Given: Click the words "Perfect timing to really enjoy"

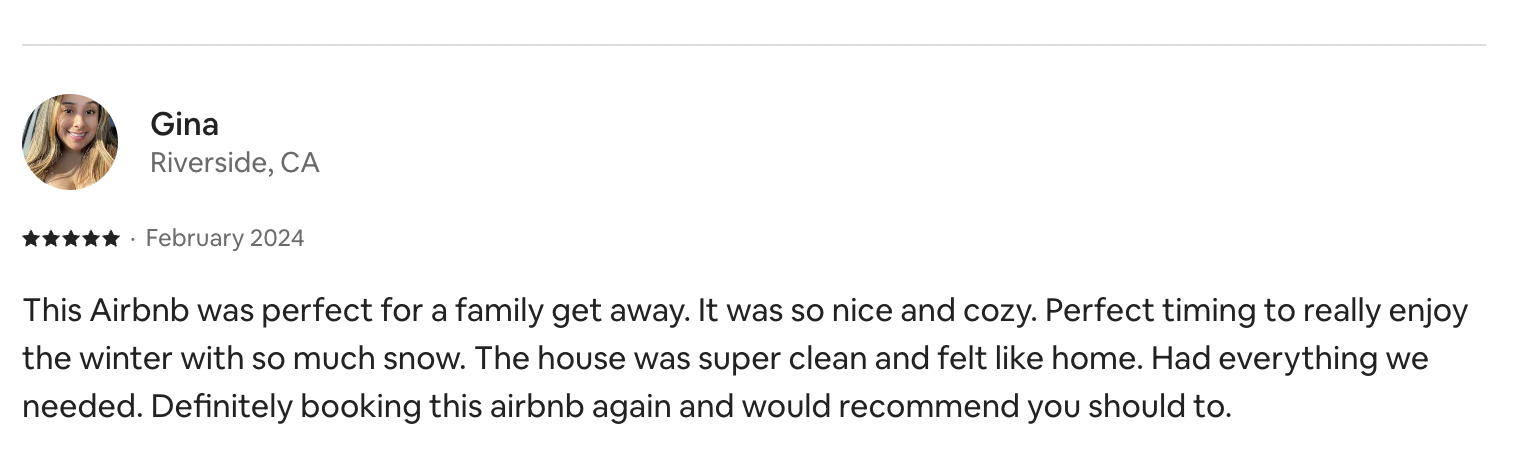Looking at the screenshot, I should [x=1259, y=311].
